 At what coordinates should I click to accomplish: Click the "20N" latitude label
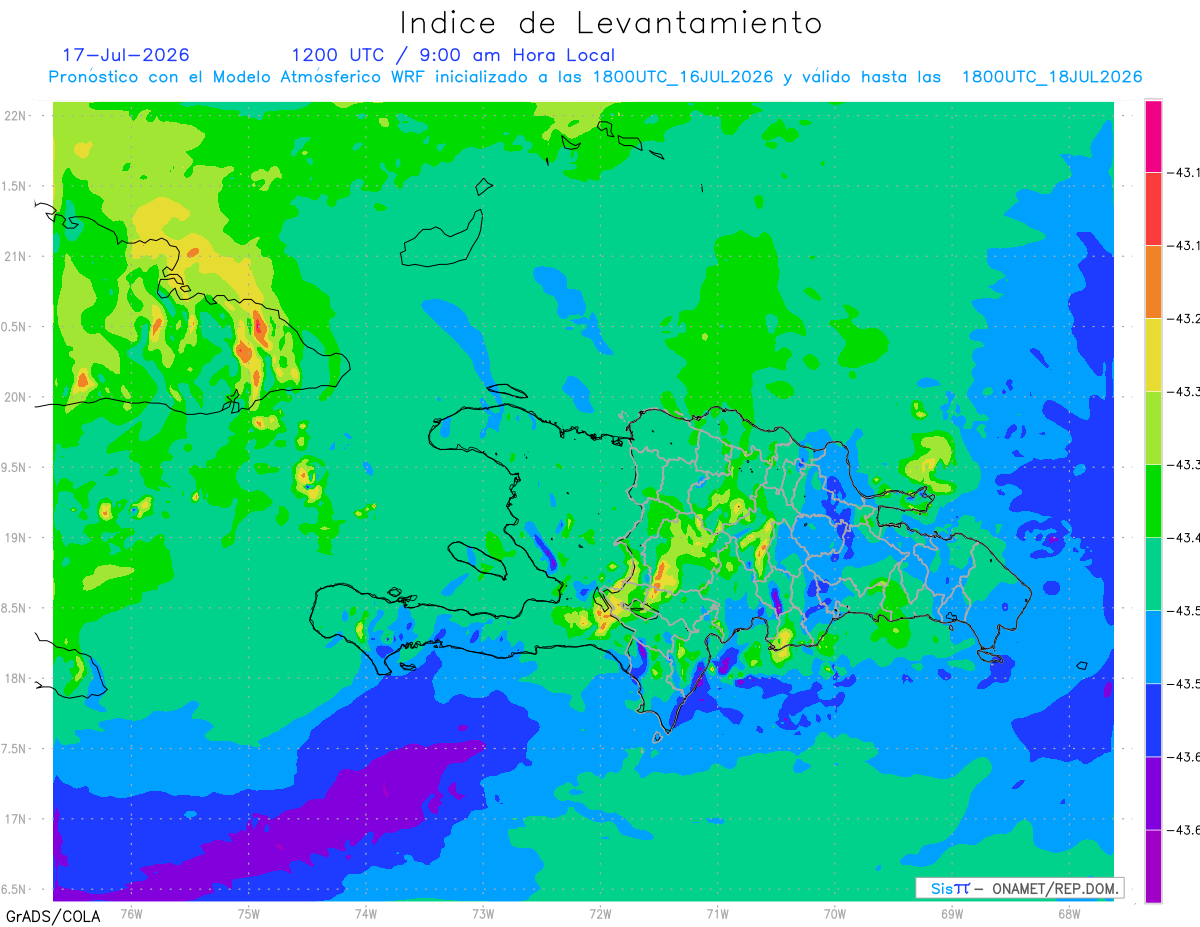(16, 397)
